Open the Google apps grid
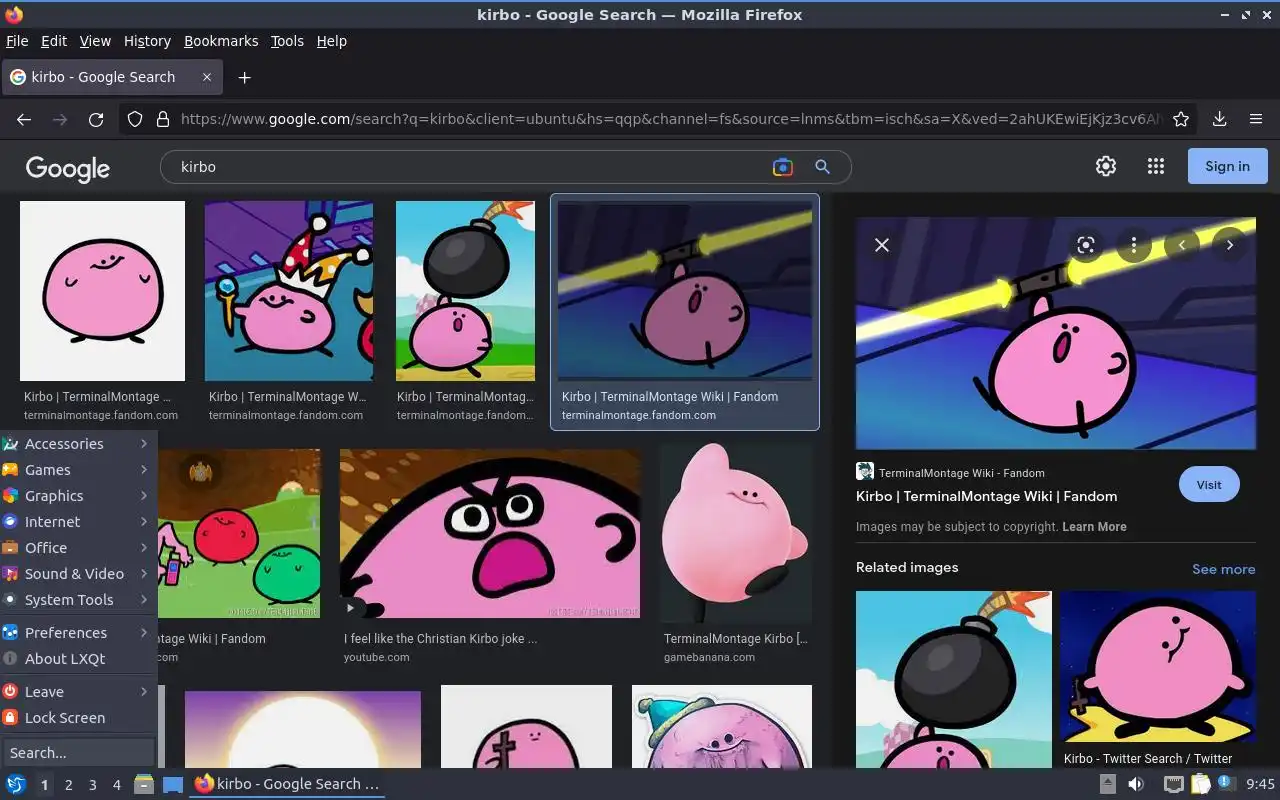 click(1156, 167)
